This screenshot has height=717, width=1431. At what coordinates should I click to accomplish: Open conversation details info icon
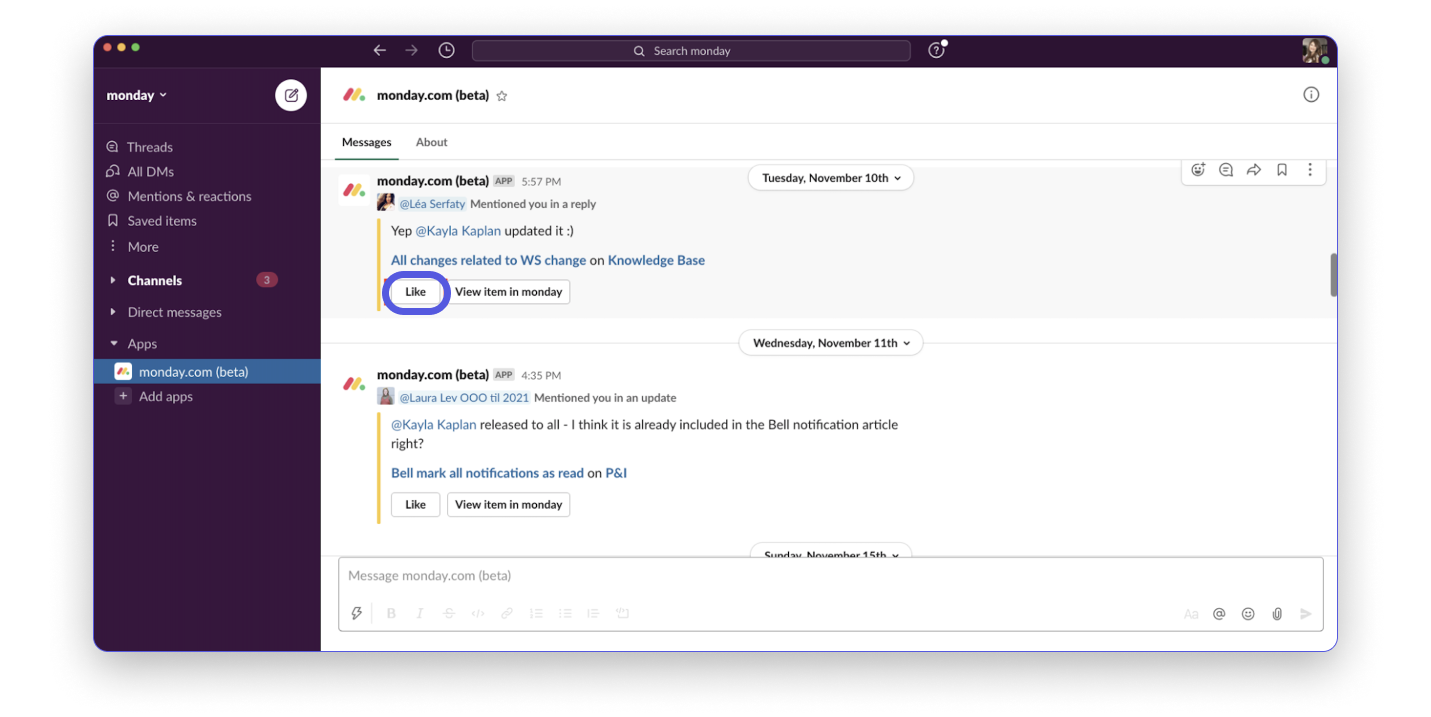(1311, 95)
